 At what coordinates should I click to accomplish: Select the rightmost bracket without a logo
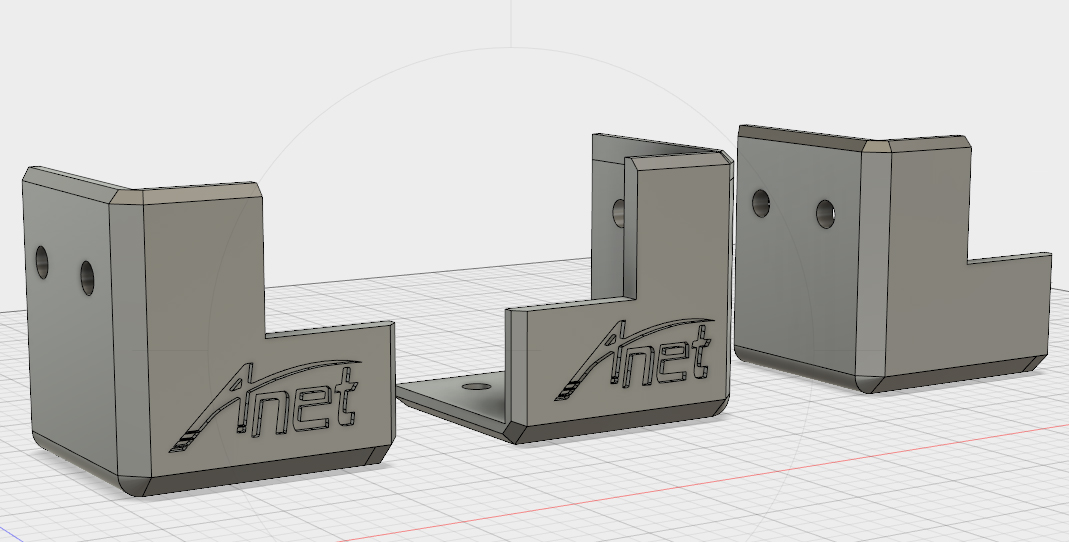(x=893, y=259)
